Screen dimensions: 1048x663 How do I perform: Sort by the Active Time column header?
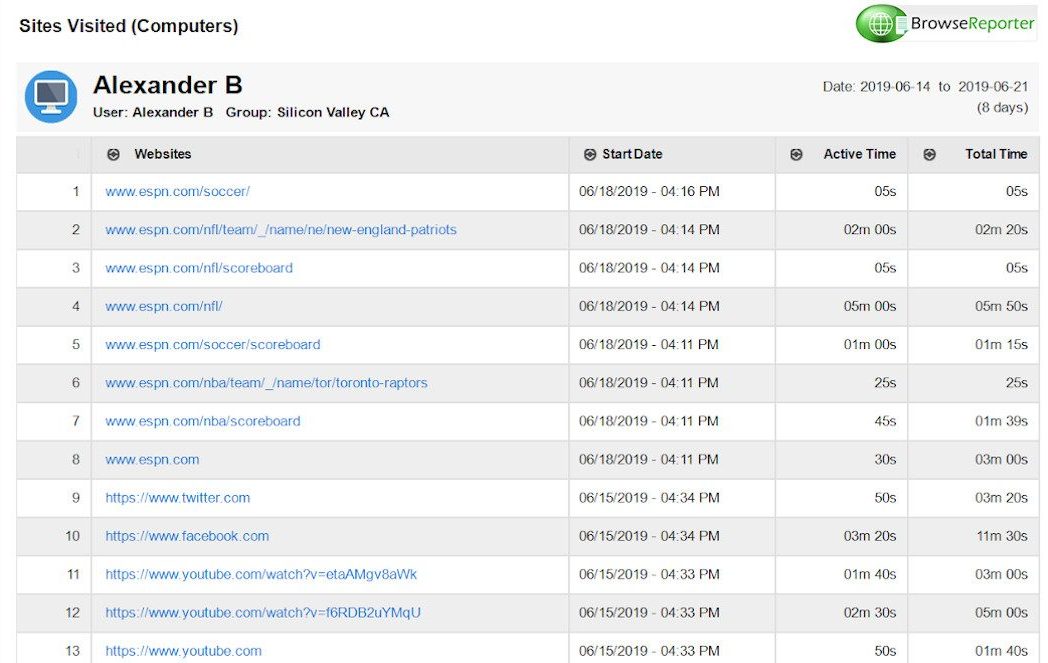coord(859,154)
